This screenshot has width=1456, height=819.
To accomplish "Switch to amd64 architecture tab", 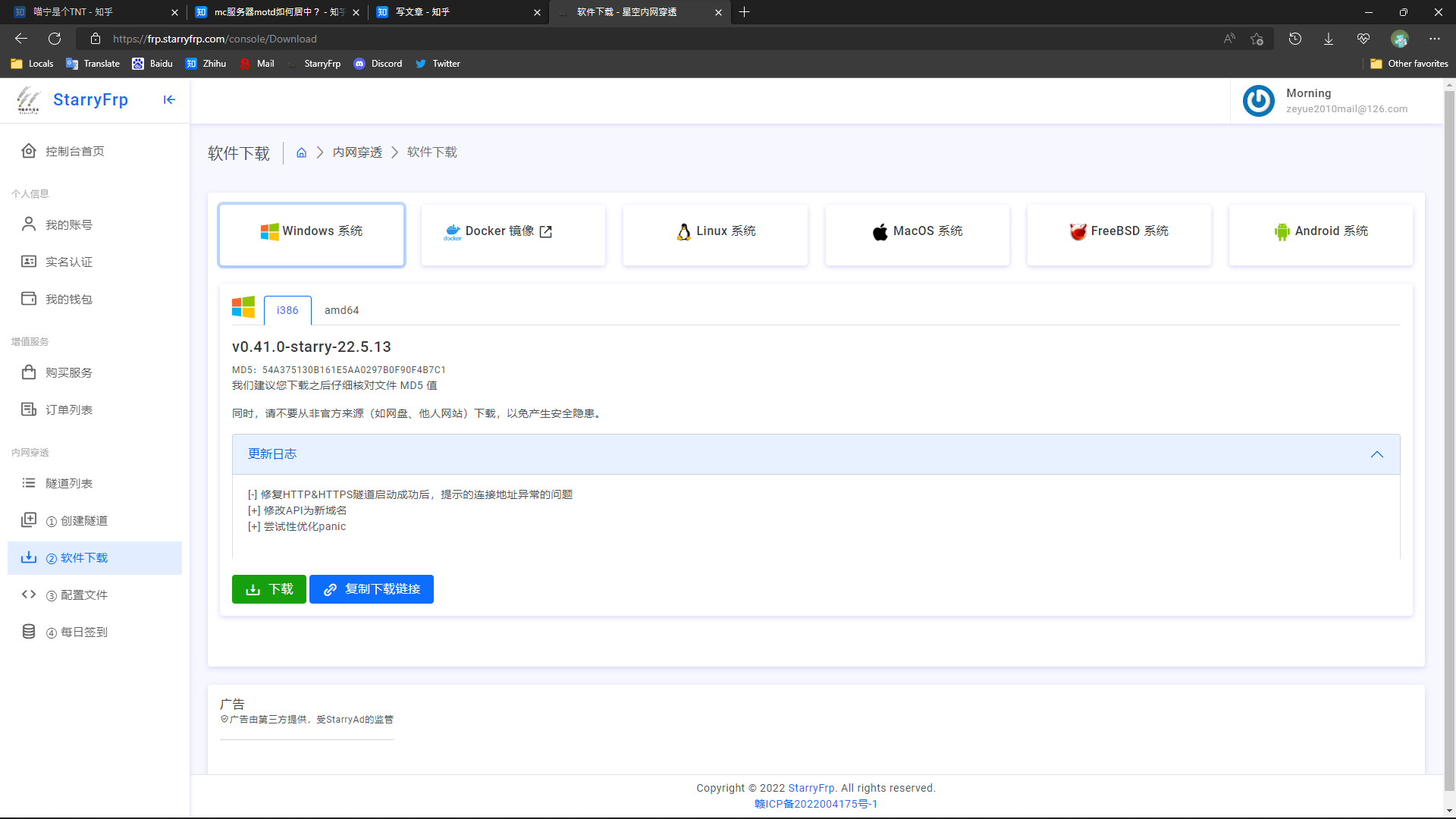I will [x=341, y=310].
